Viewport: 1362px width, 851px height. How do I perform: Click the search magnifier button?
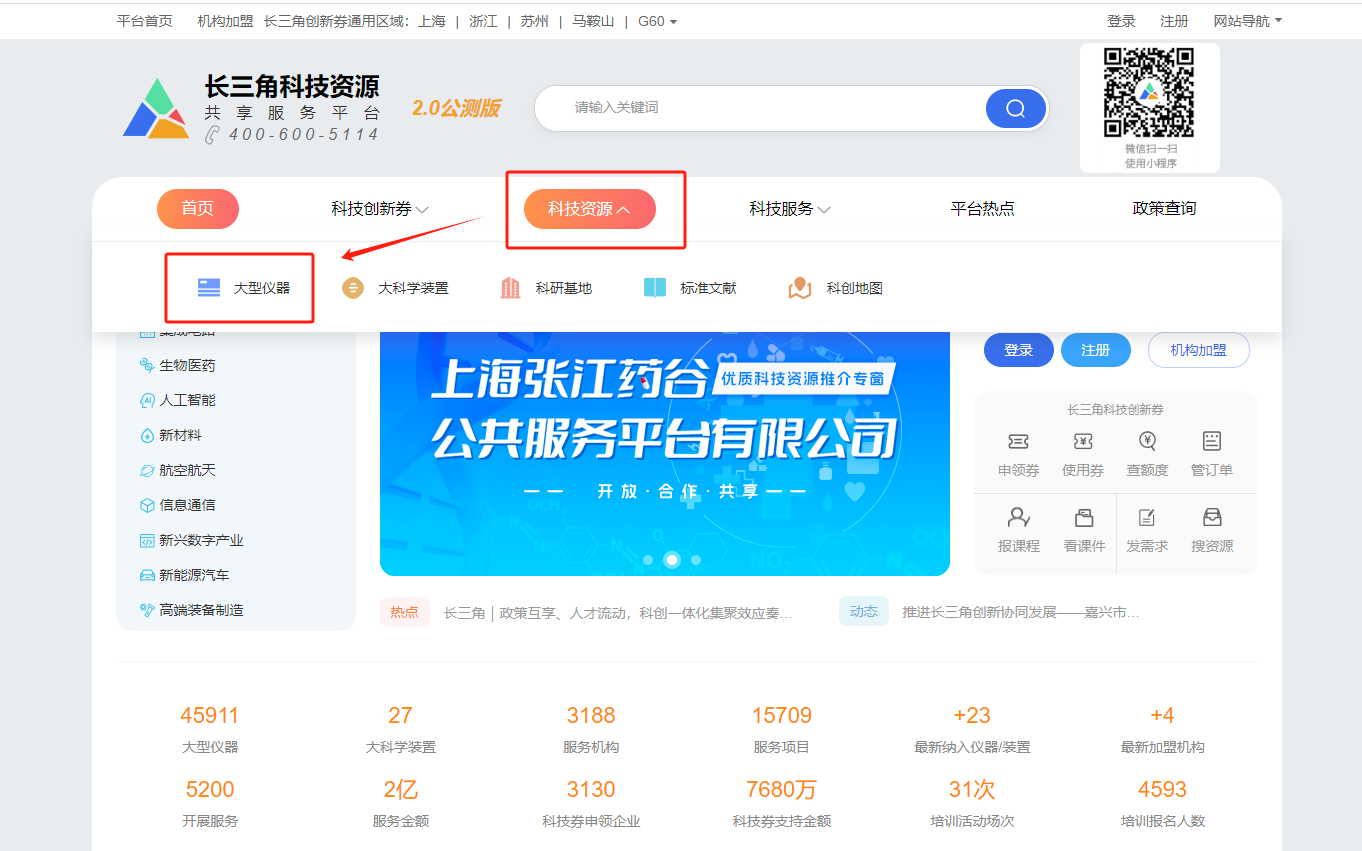pos(1015,108)
